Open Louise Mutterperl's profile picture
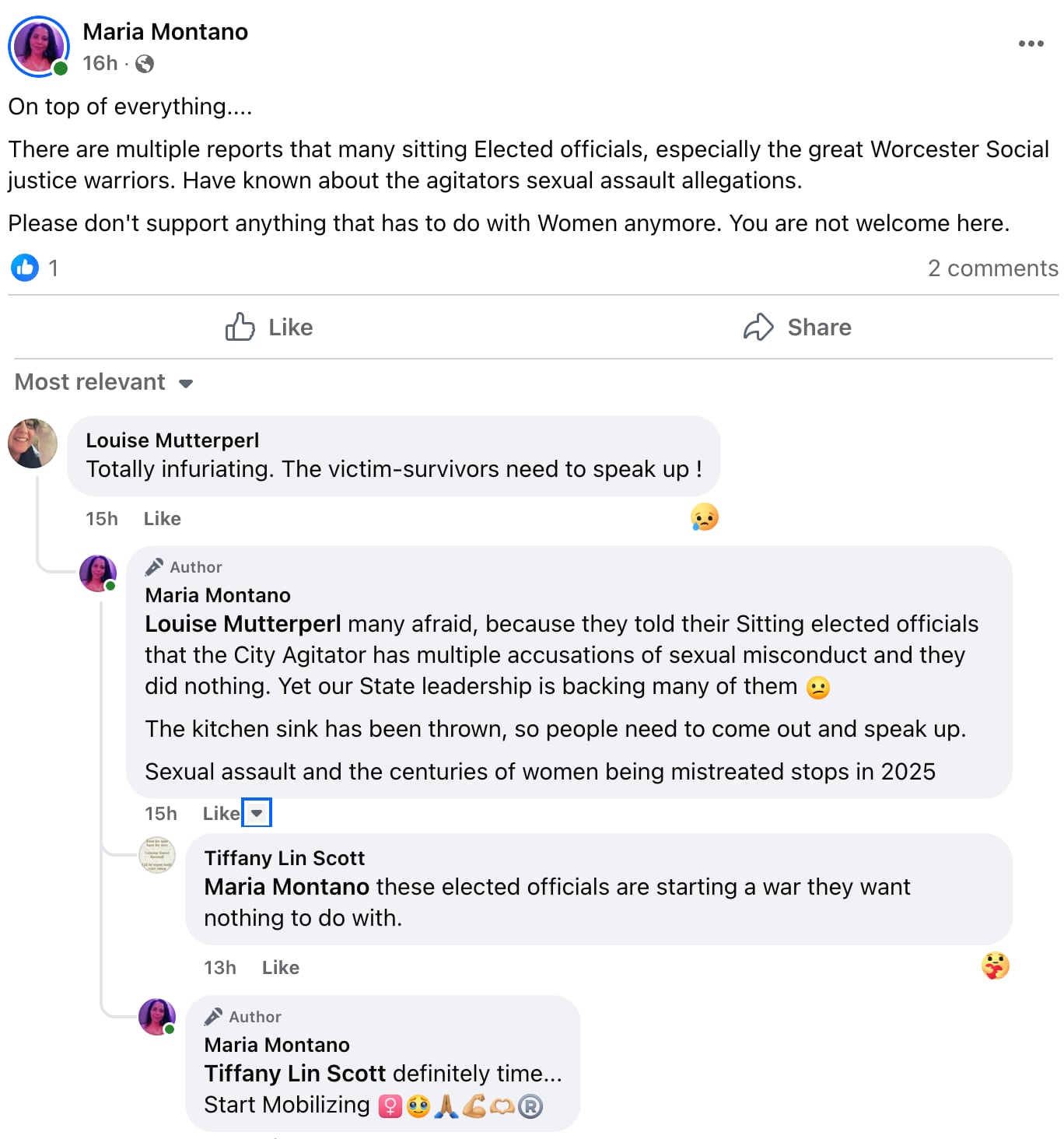The height and width of the screenshot is (1139, 1064). click(x=33, y=443)
